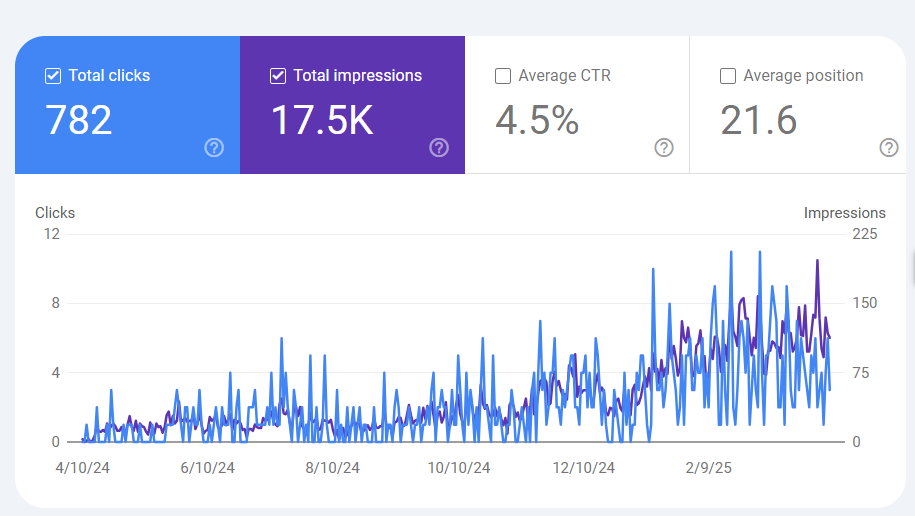The image size is (915, 516).
Task: Uncheck the Total impressions checkbox
Action: tap(279, 76)
